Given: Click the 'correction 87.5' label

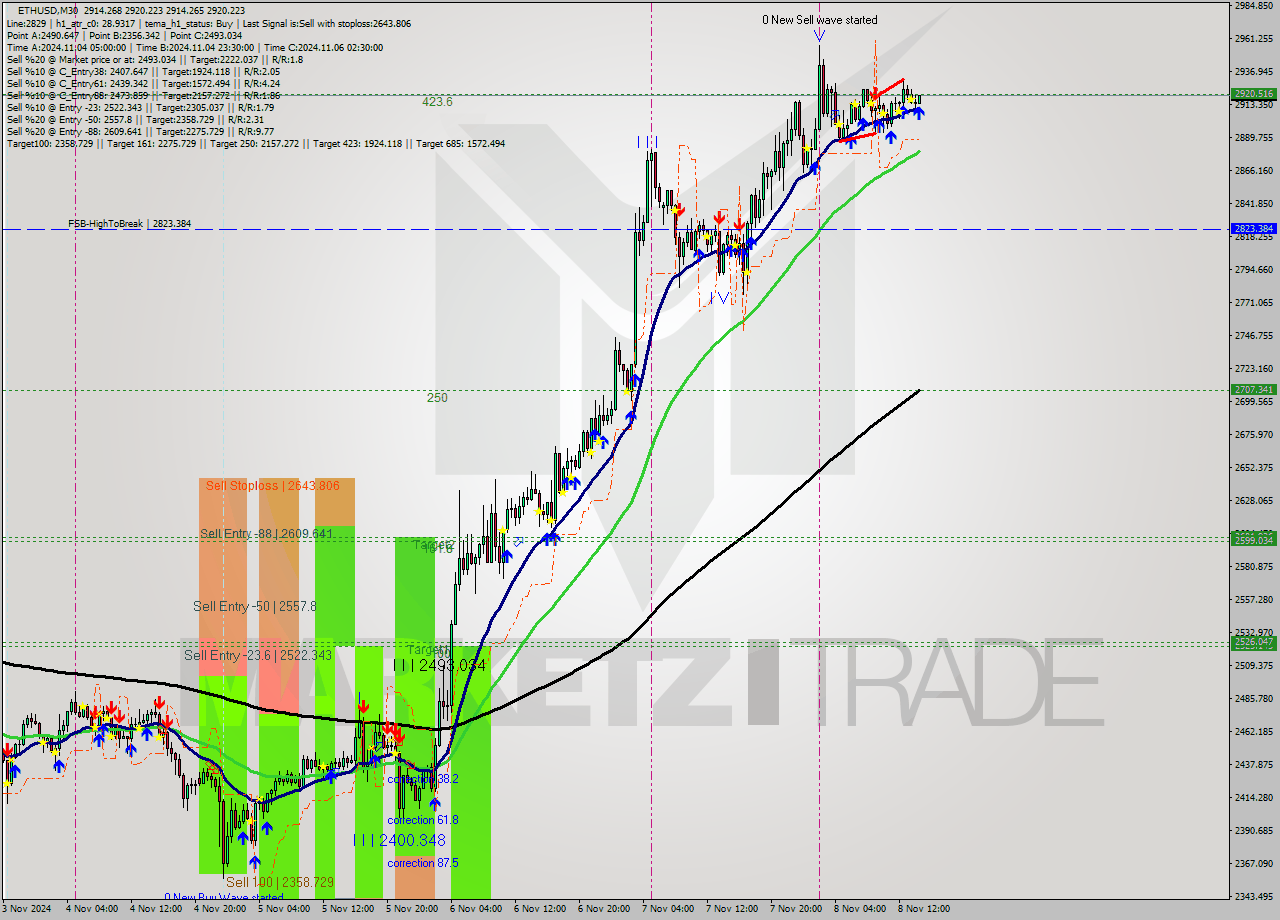Looking at the screenshot, I should coord(423,863).
